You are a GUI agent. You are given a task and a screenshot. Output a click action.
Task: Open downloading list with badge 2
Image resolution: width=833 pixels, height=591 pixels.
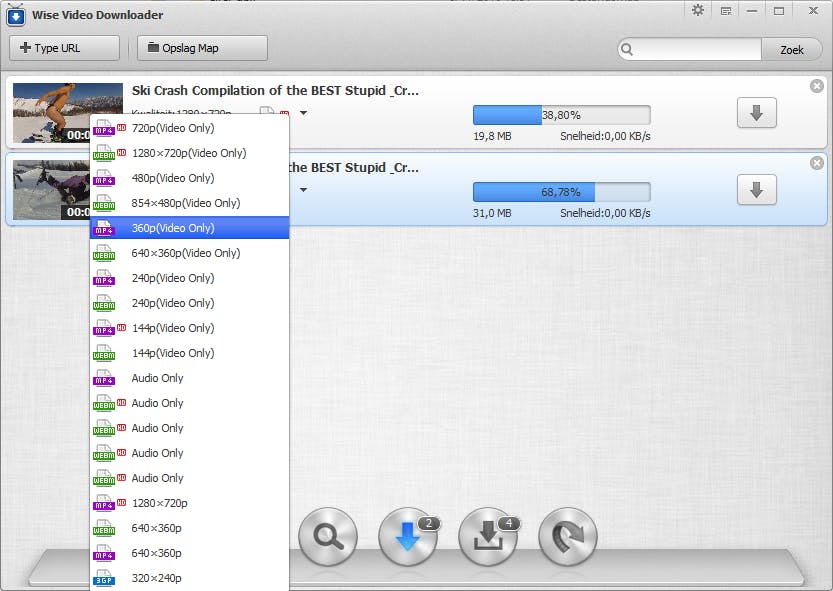[407, 536]
